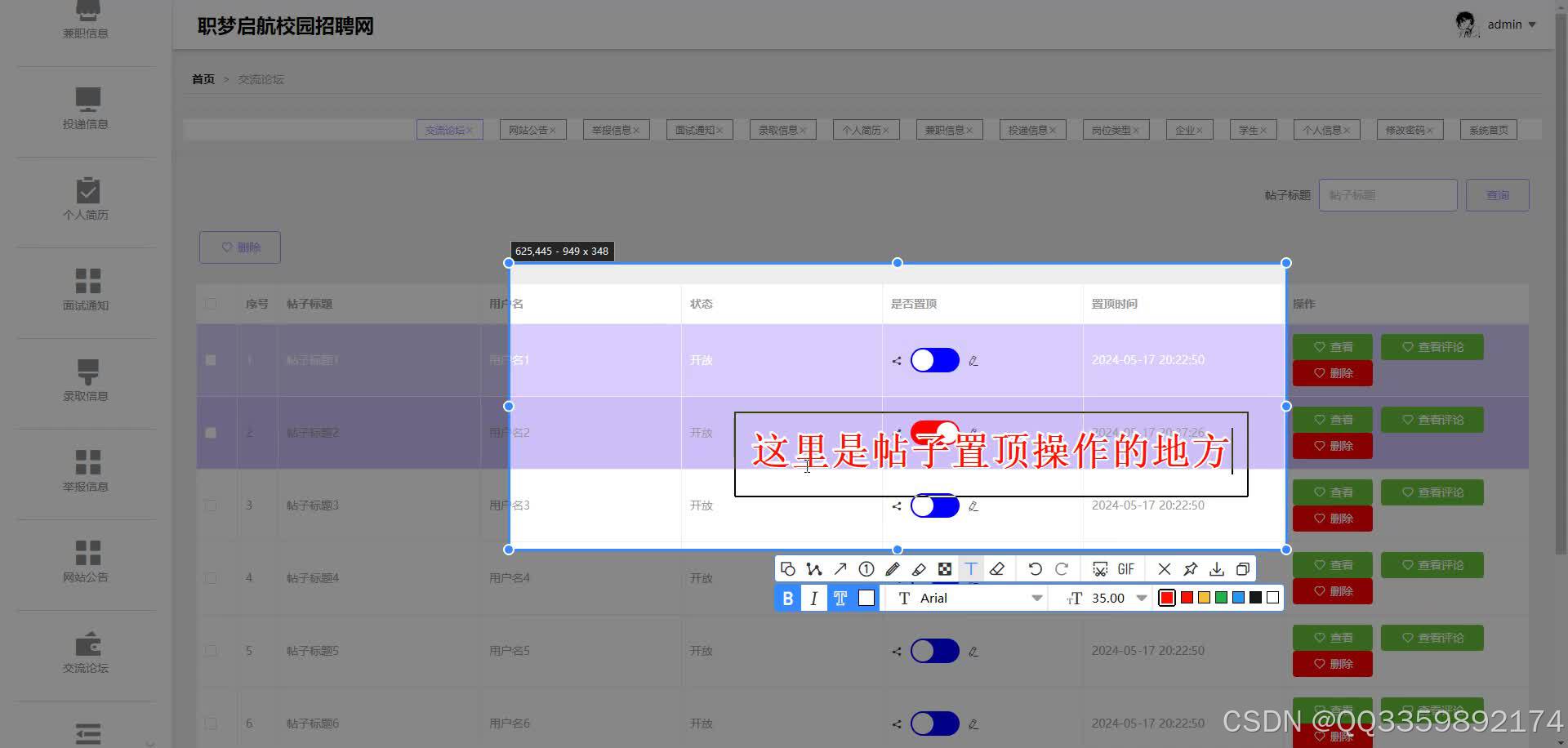Click the share icon in 用户名5 row
The image size is (1568, 748).
tap(897, 651)
